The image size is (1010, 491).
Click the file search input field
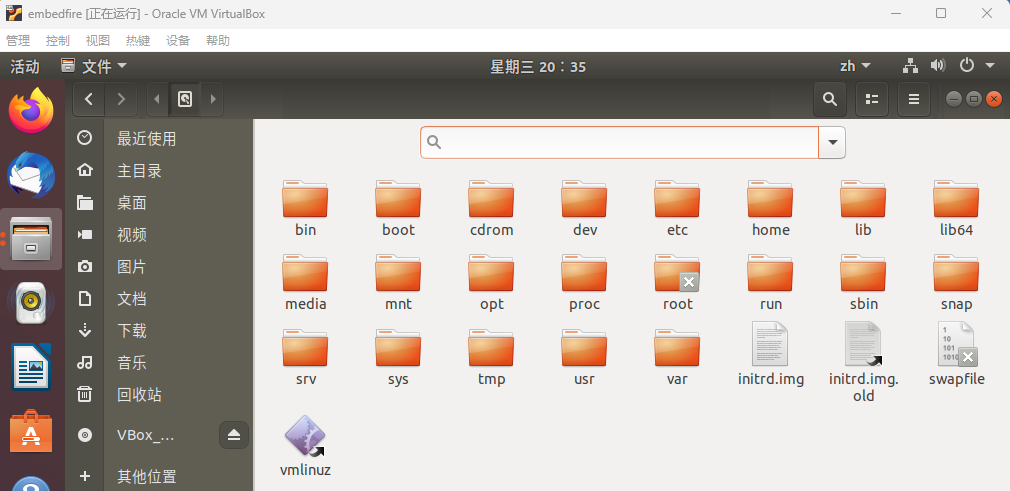[619, 142]
